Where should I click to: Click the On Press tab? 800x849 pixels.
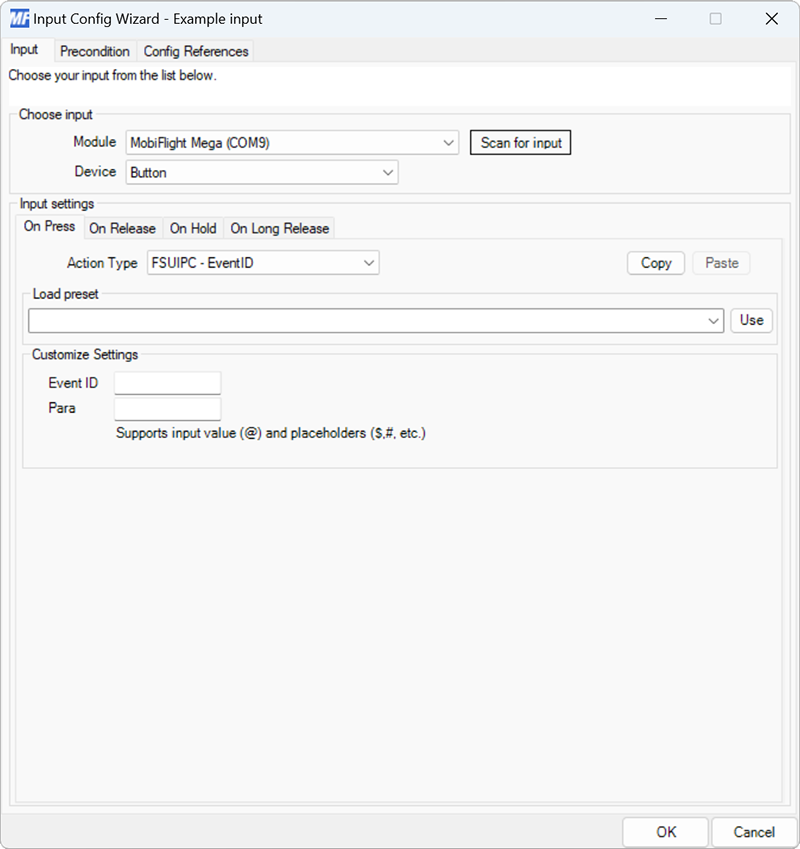(x=48, y=227)
